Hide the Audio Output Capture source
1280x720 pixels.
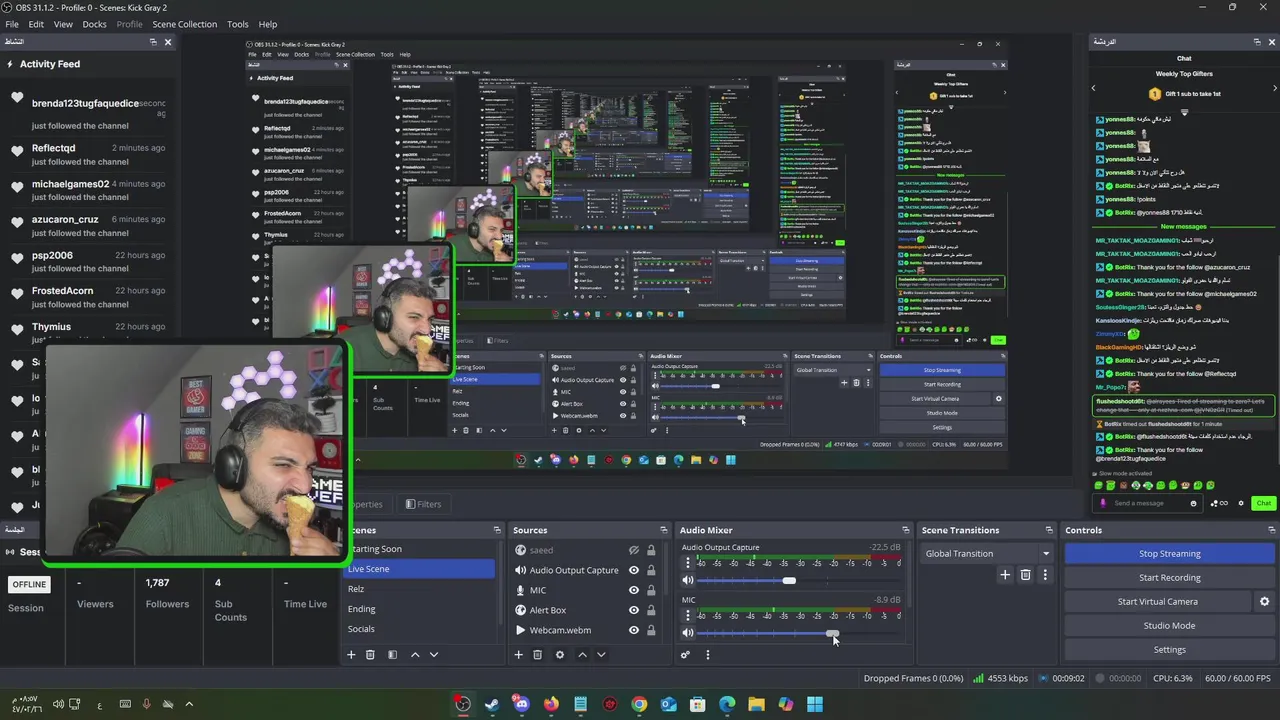coord(633,571)
